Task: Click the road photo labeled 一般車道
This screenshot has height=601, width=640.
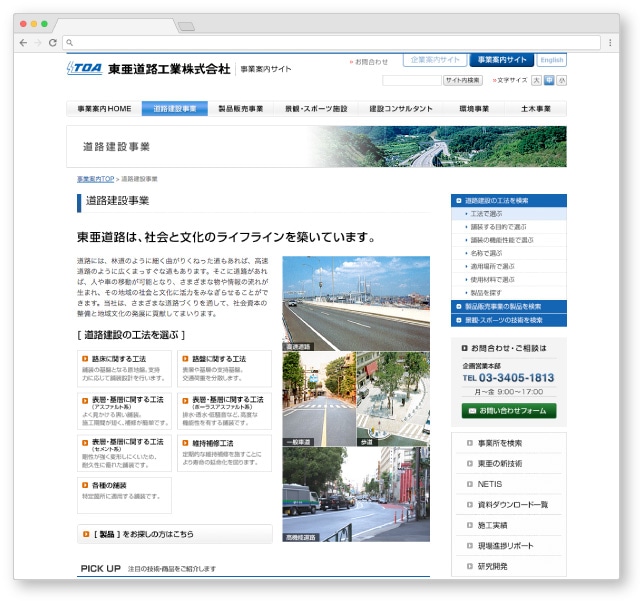Action: pyautogui.click(x=319, y=399)
